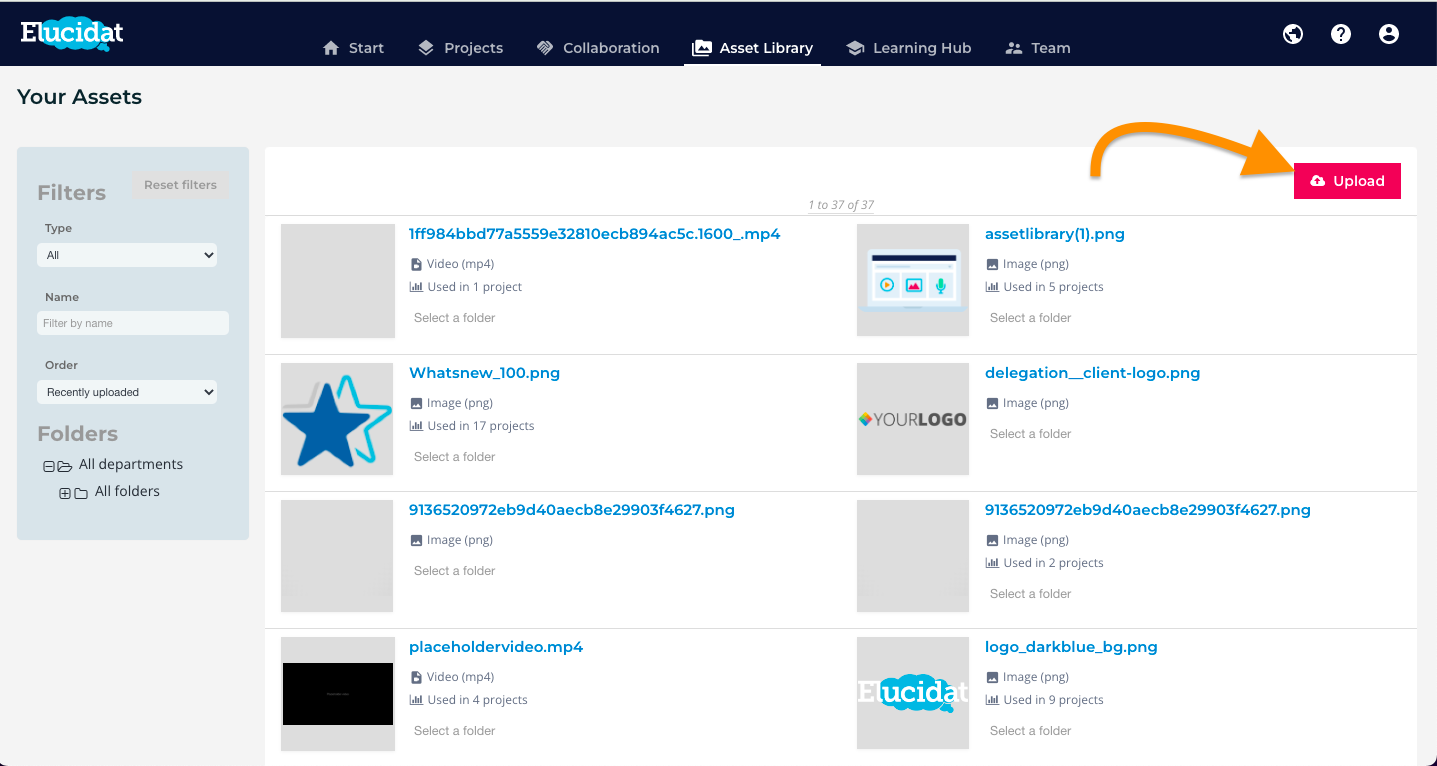Click the Whatsnew_100.png star thumbnail
The height and width of the screenshot is (766, 1437).
pyautogui.click(x=338, y=419)
